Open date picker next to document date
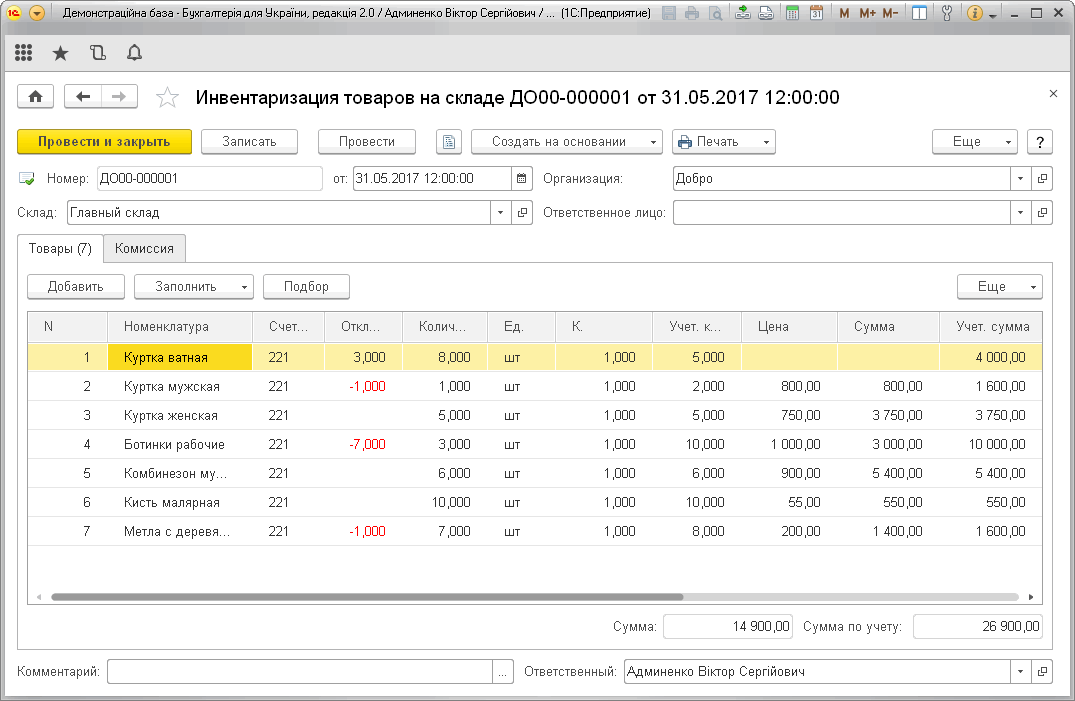This screenshot has height=701, width=1075. click(x=522, y=179)
